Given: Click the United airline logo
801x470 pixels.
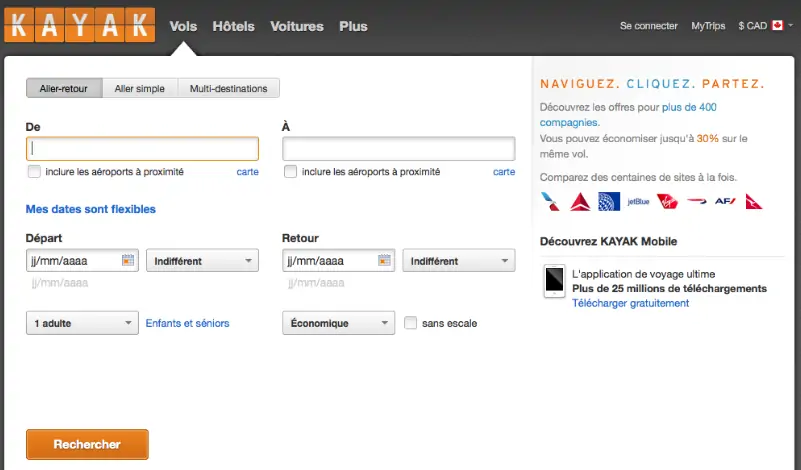Looking at the screenshot, I should click(608, 202).
